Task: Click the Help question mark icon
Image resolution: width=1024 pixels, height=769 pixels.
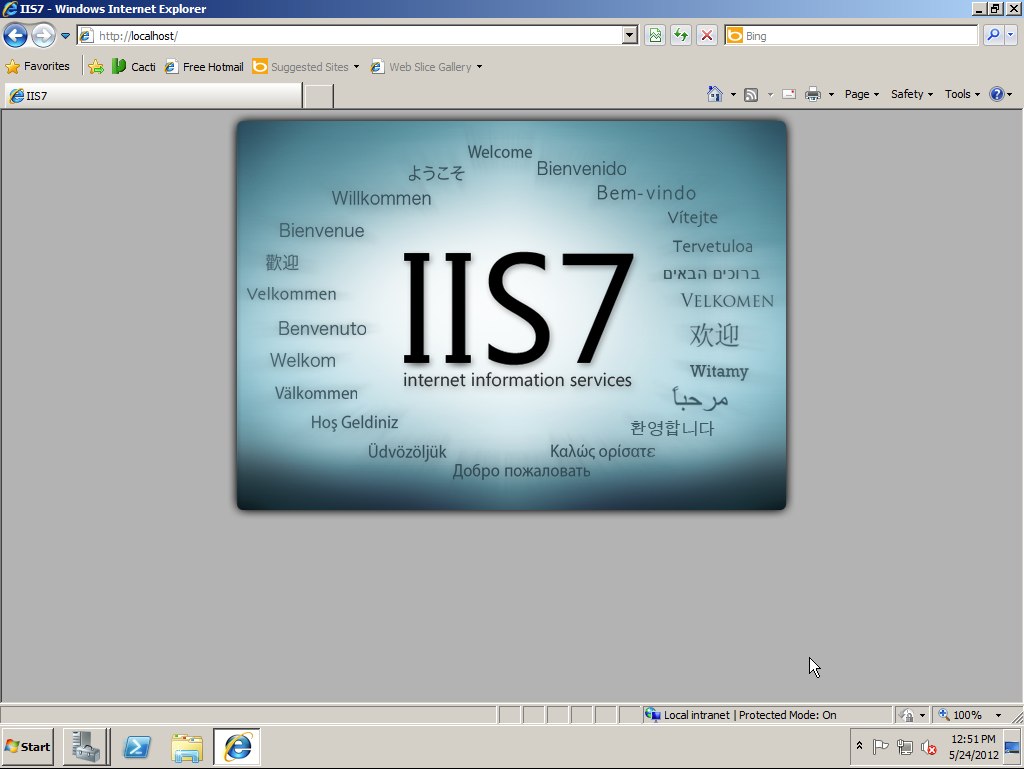Action: [x=997, y=94]
